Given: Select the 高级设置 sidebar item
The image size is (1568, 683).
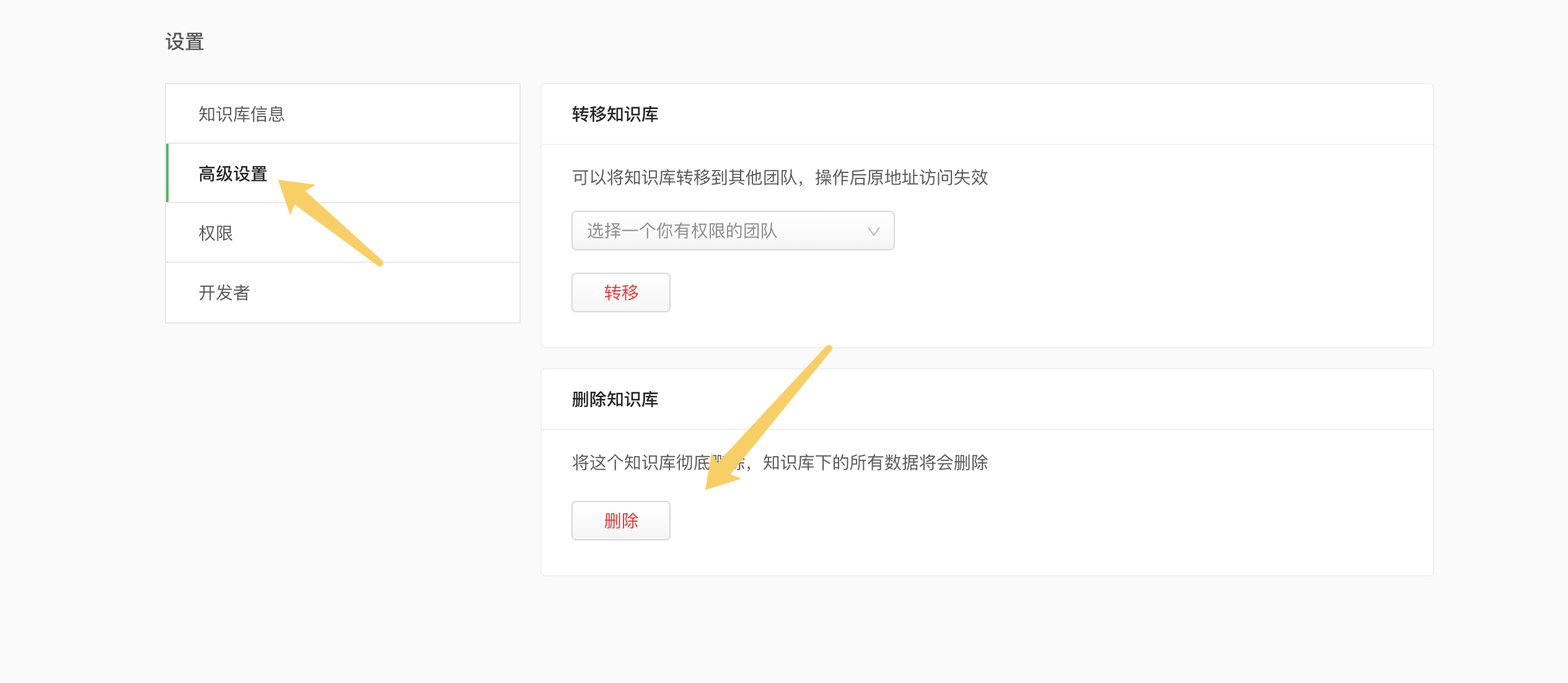Looking at the screenshot, I should point(232,174).
